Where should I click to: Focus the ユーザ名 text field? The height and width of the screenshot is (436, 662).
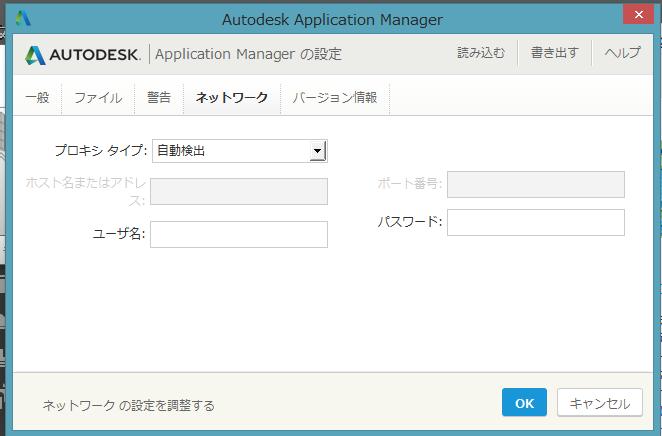tap(239, 234)
